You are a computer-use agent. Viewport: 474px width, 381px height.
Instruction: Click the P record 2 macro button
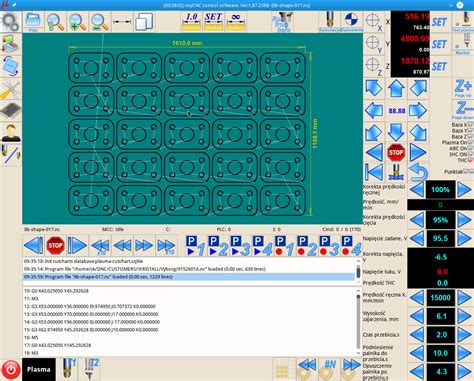point(307,246)
